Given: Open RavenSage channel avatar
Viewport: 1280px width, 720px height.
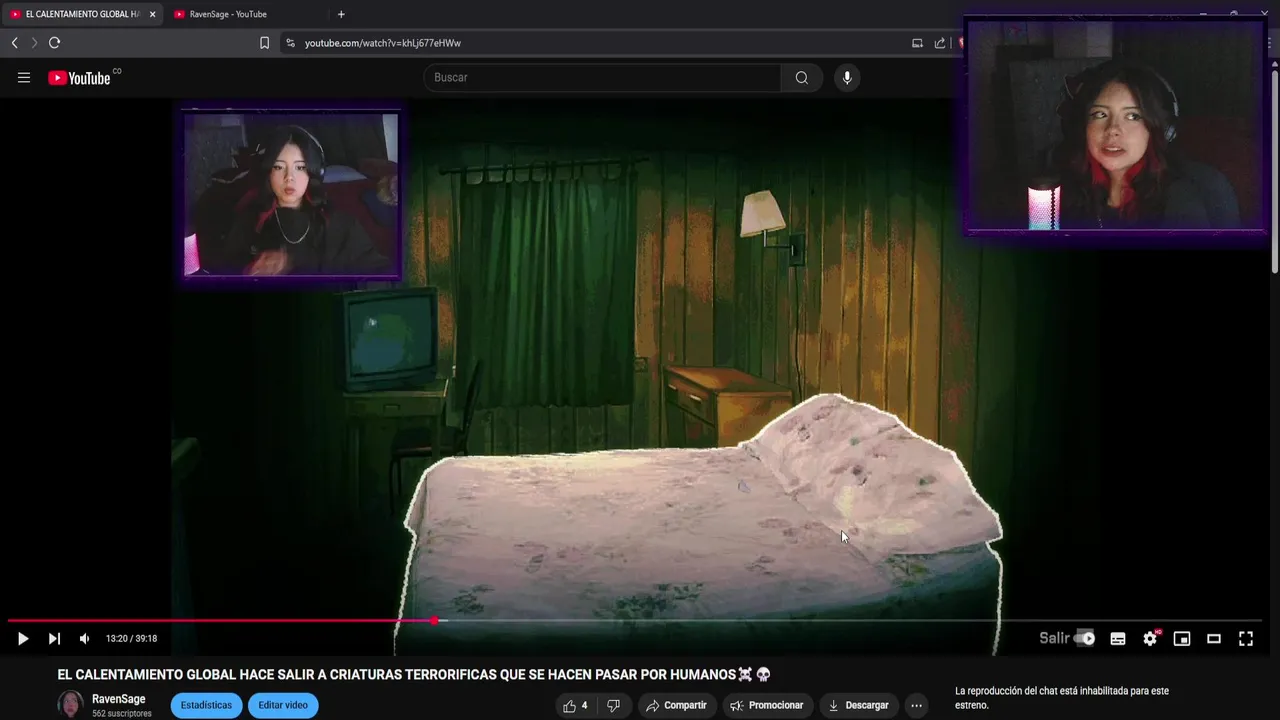Looking at the screenshot, I should point(70,705).
